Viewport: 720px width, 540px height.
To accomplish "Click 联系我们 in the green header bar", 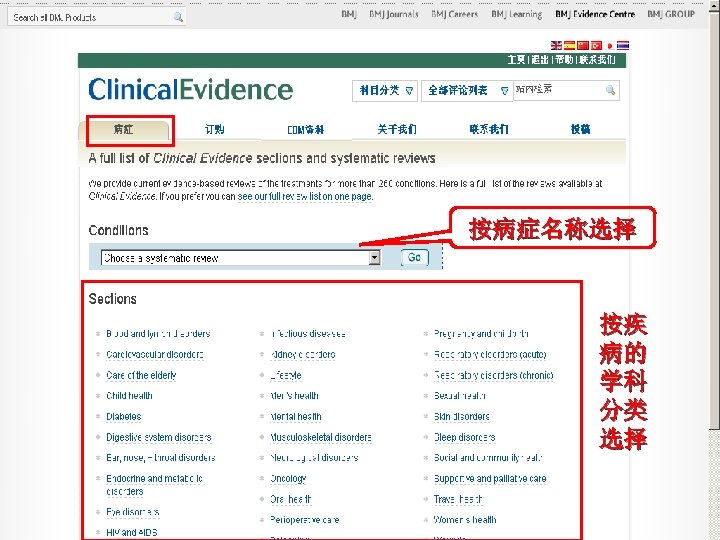I will (x=597, y=60).
